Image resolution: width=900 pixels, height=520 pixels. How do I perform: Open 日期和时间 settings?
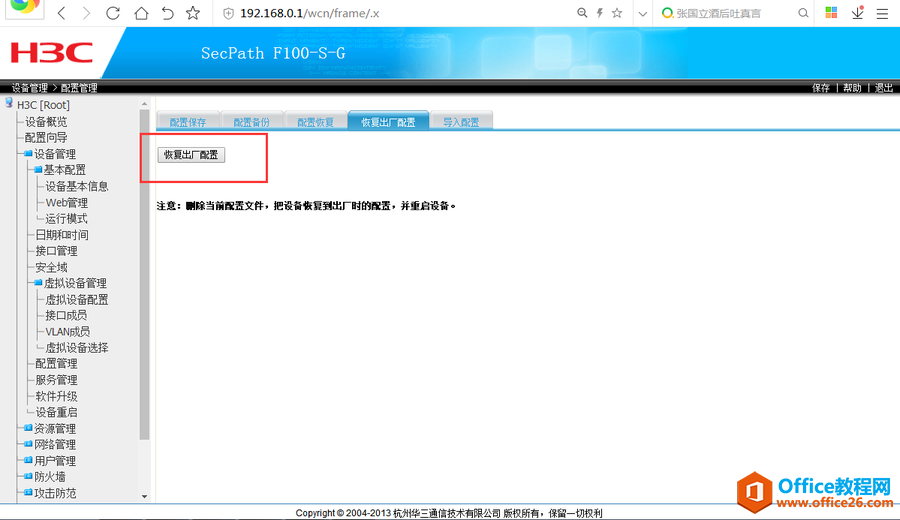tap(62, 235)
